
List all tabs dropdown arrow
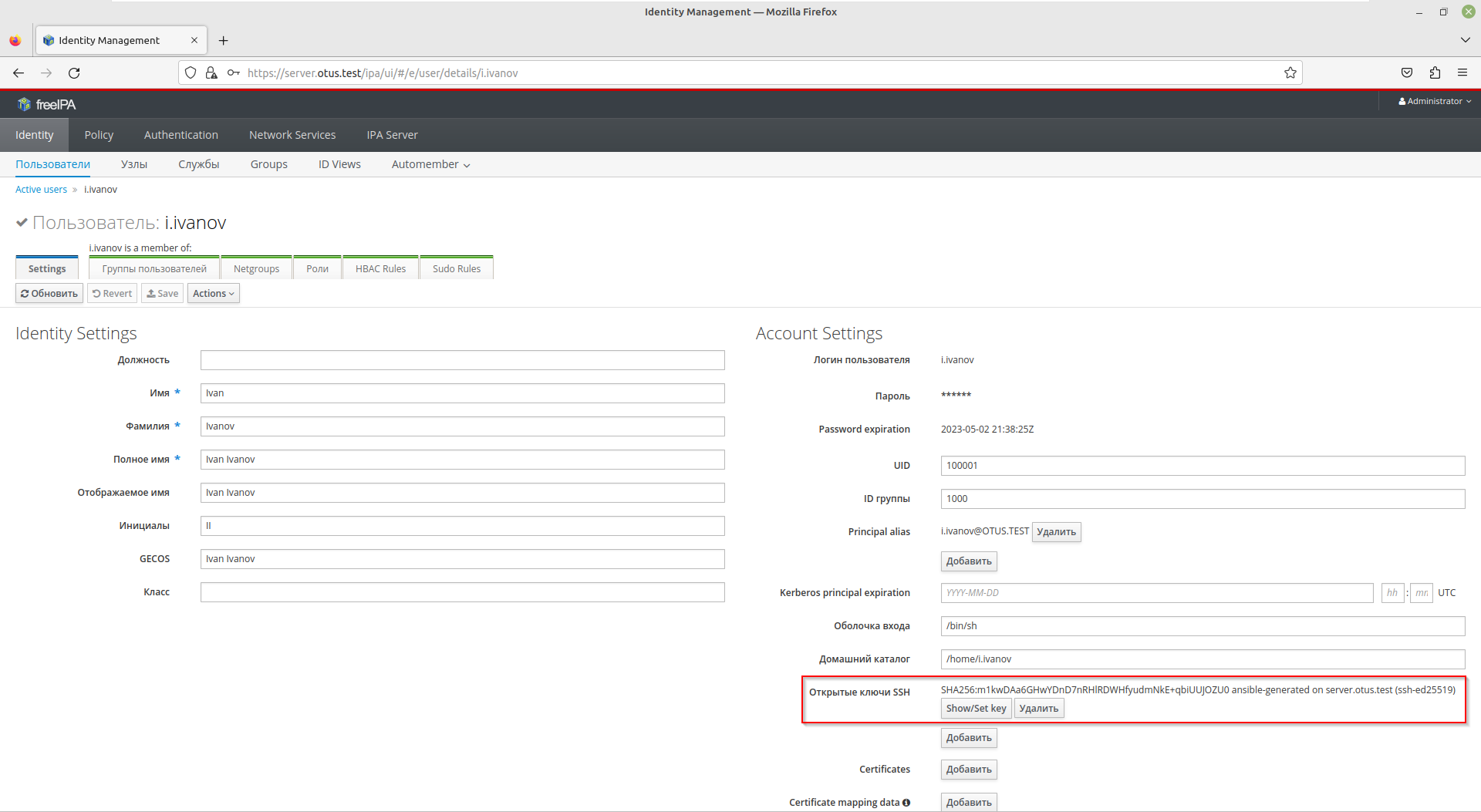click(x=1465, y=40)
